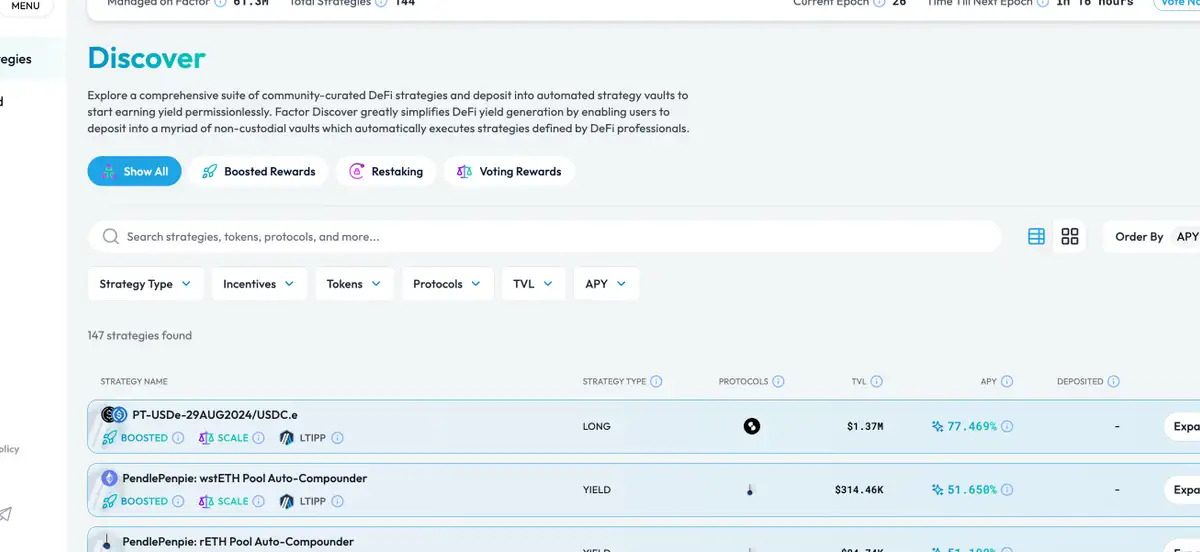Click Strategy Type column info icon

click(656, 381)
